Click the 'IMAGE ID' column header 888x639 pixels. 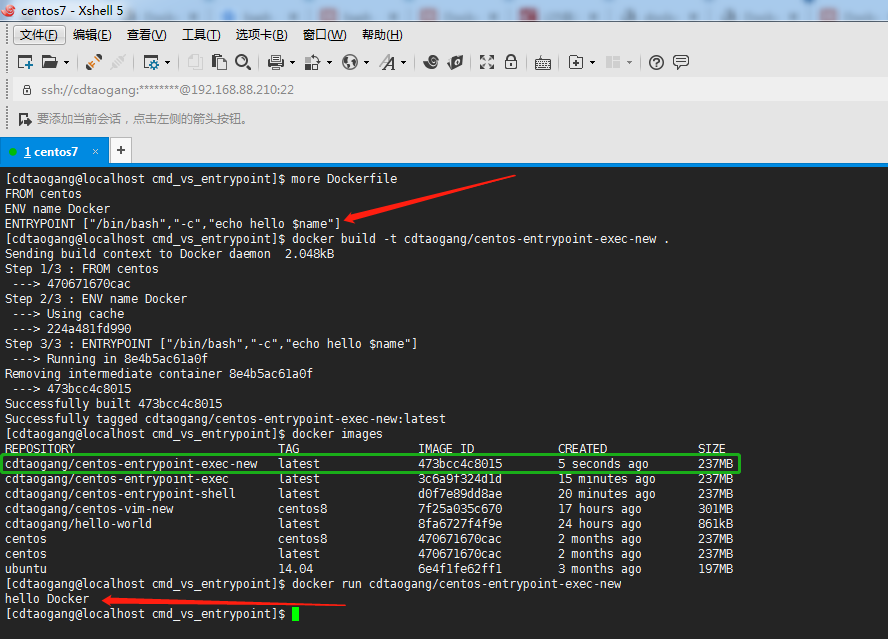click(x=446, y=449)
